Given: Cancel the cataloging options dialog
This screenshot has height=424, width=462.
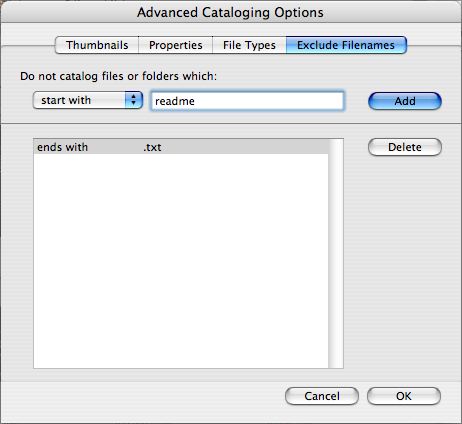Looking at the screenshot, I should 322,396.
